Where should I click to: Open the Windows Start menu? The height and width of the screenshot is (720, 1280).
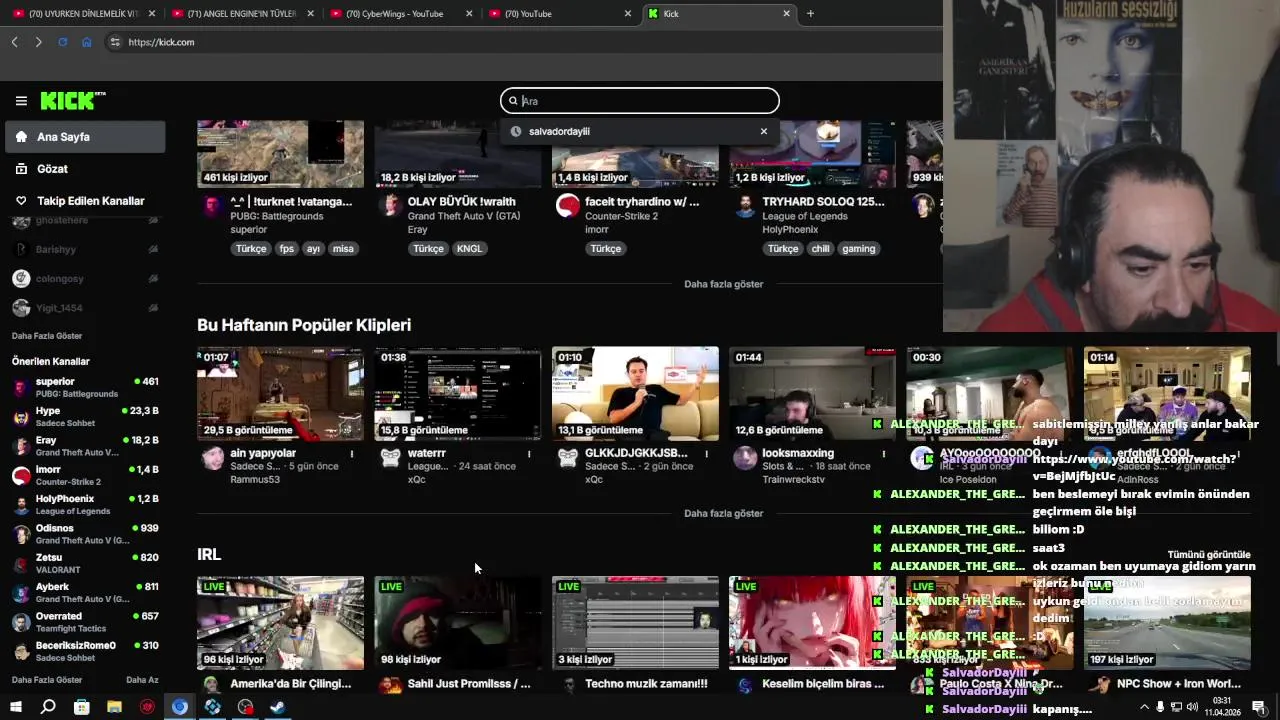[15, 707]
